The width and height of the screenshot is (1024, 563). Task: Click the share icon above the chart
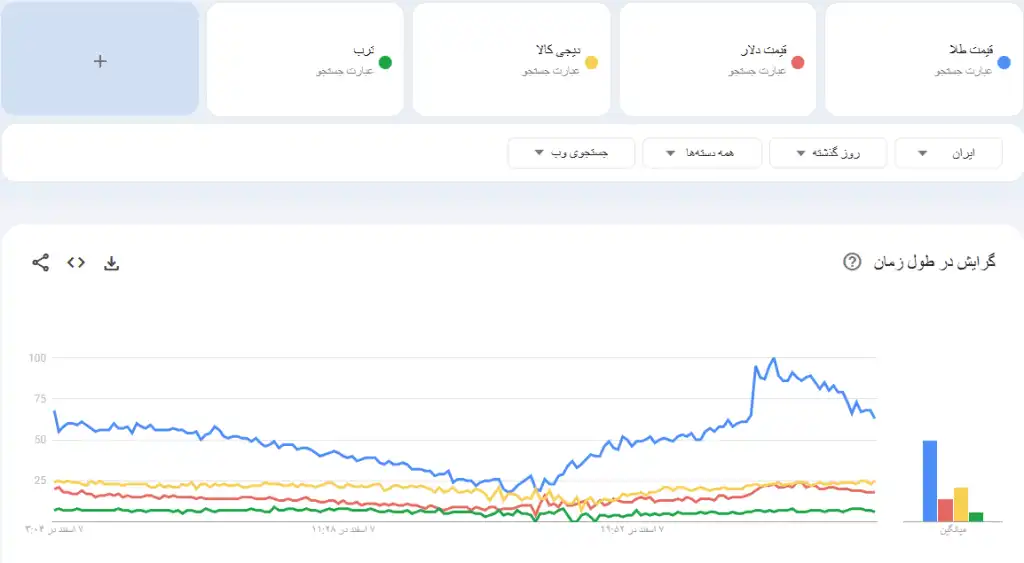tap(41, 263)
